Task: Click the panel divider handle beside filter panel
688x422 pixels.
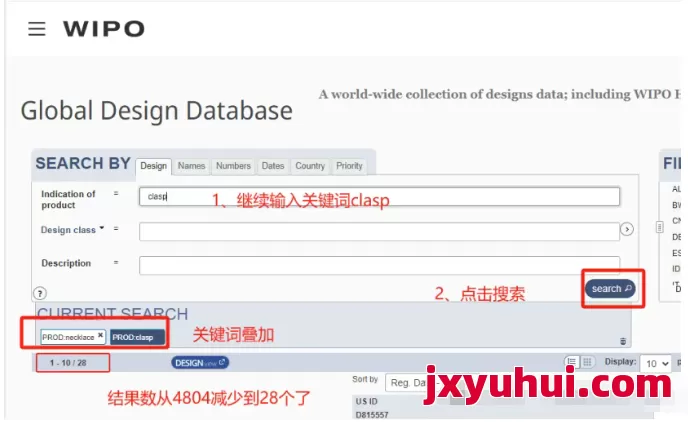Action: click(659, 227)
